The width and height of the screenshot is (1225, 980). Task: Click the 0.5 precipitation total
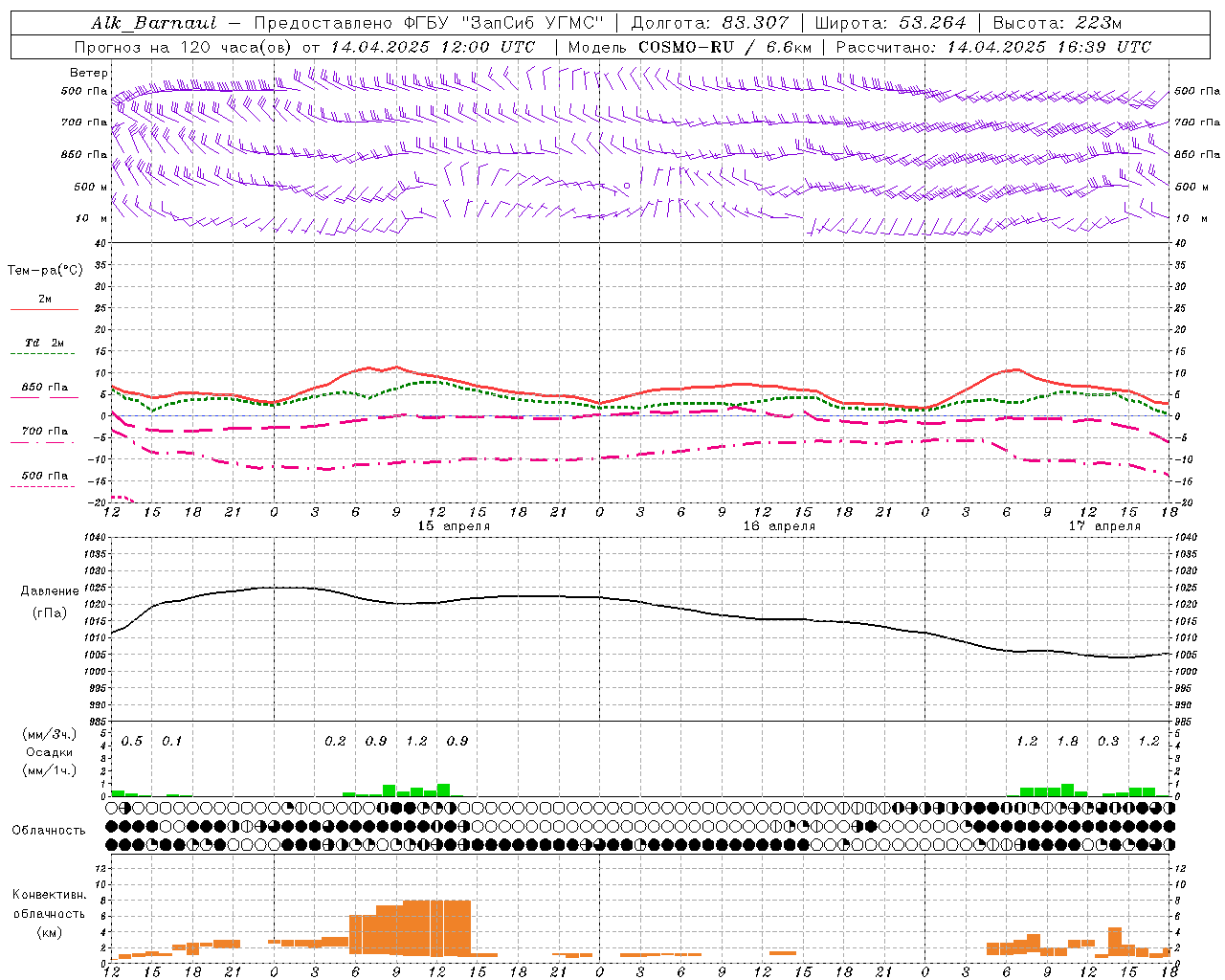coord(131,742)
